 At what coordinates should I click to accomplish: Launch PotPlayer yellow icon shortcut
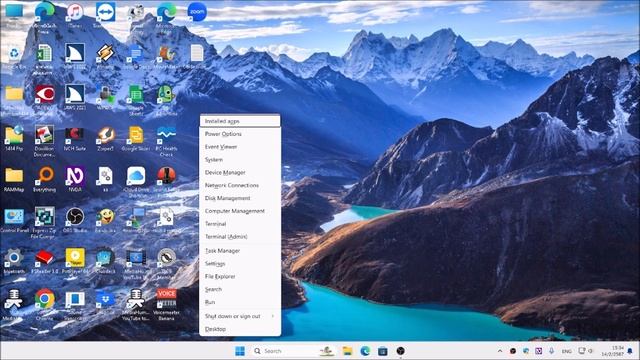(x=75, y=261)
